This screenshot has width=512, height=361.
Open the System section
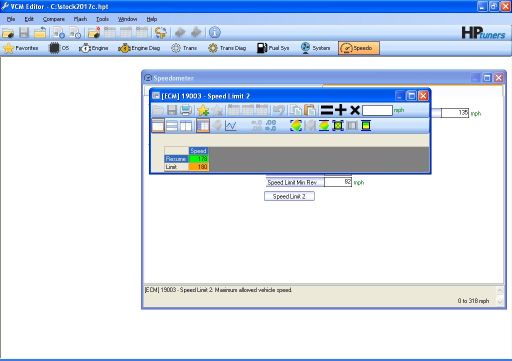[x=315, y=48]
